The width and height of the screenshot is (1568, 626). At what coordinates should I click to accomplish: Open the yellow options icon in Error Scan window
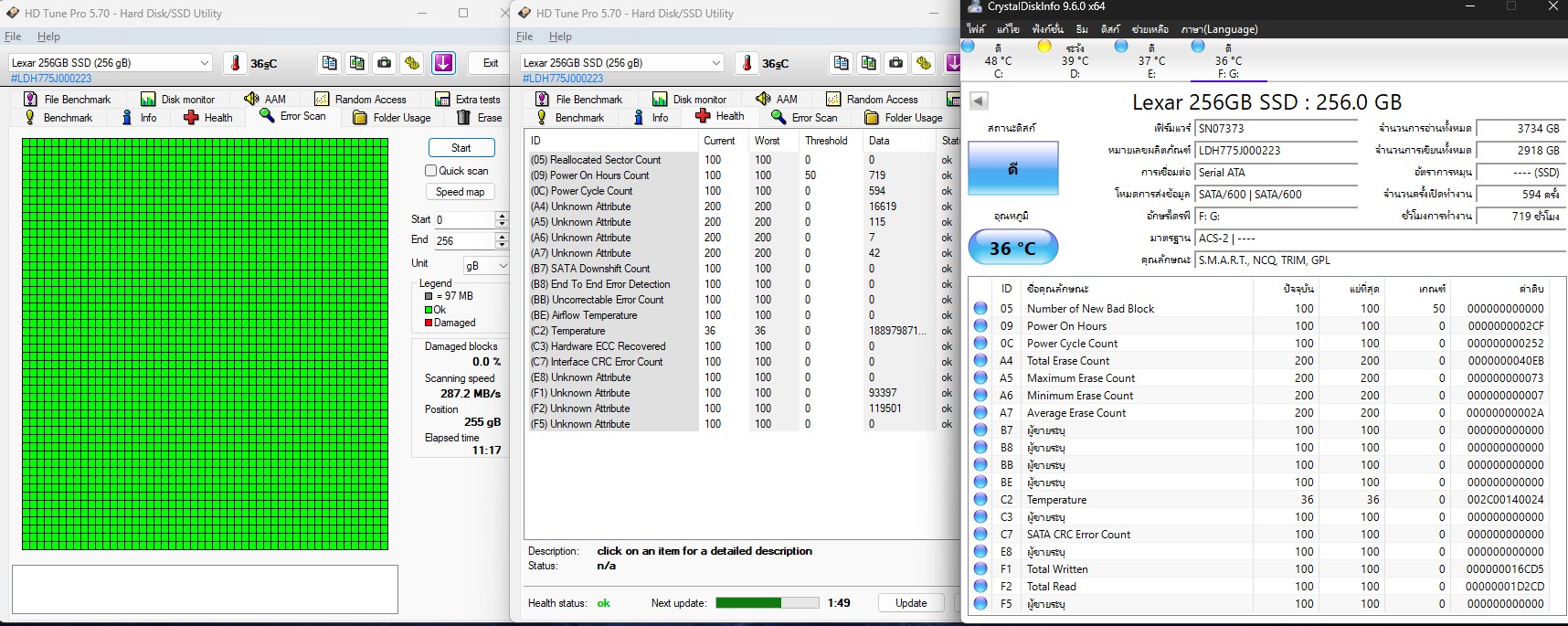coord(412,63)
